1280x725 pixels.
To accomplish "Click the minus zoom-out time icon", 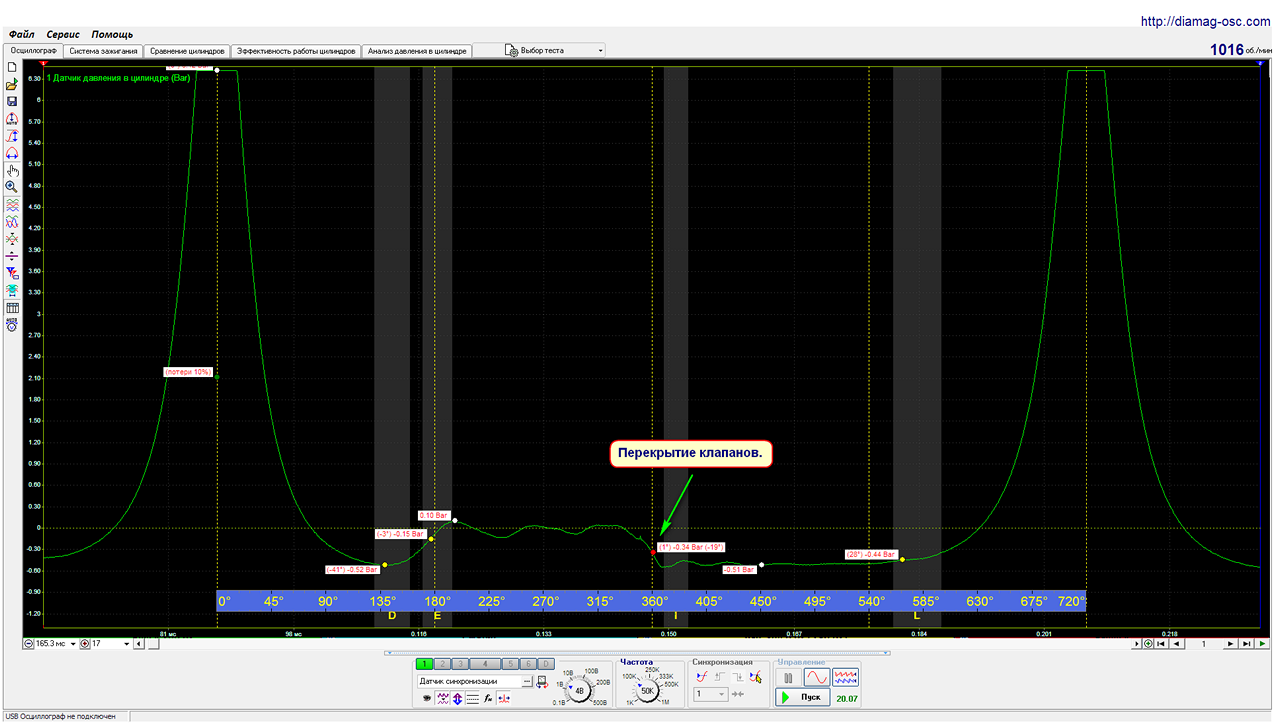I will pyautogui.click(x=28, y=644).
